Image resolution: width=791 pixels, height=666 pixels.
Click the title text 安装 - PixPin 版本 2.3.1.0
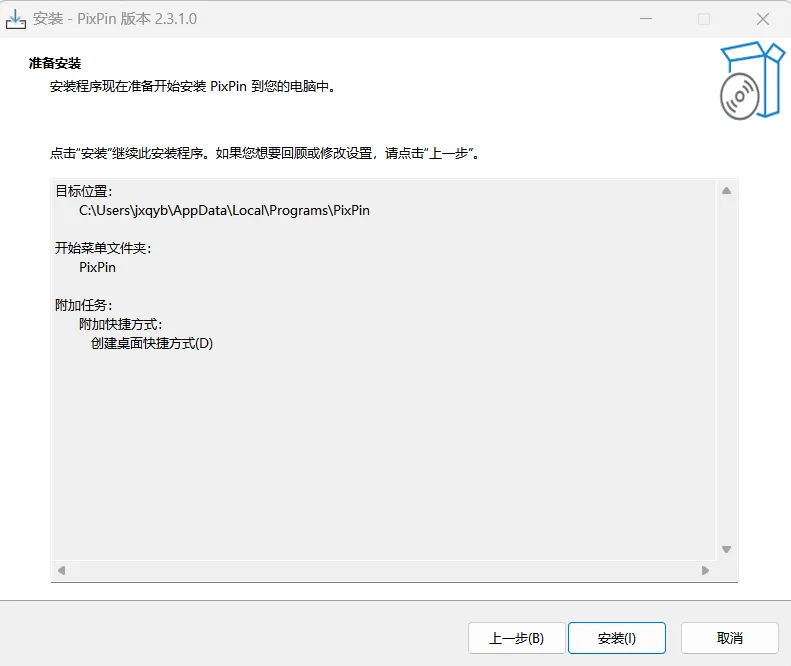tap(115, 19)
